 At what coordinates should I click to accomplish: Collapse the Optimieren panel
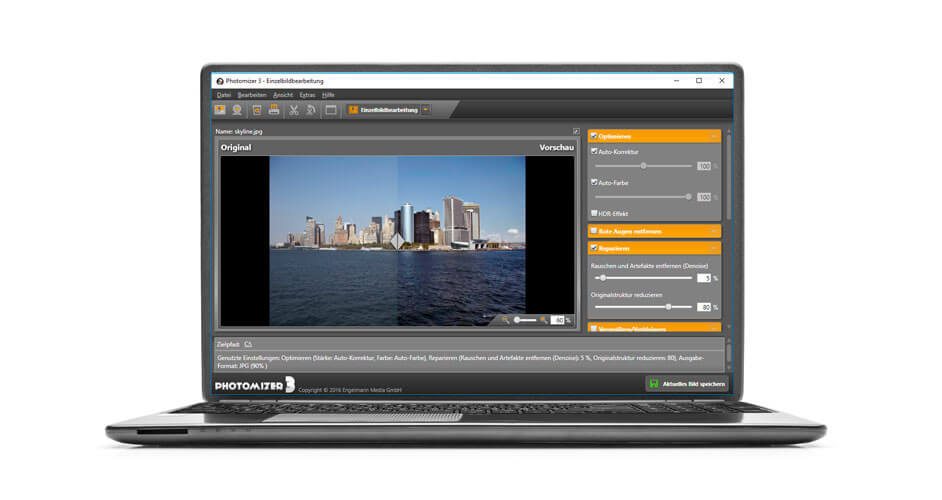[x=714, y=136]
